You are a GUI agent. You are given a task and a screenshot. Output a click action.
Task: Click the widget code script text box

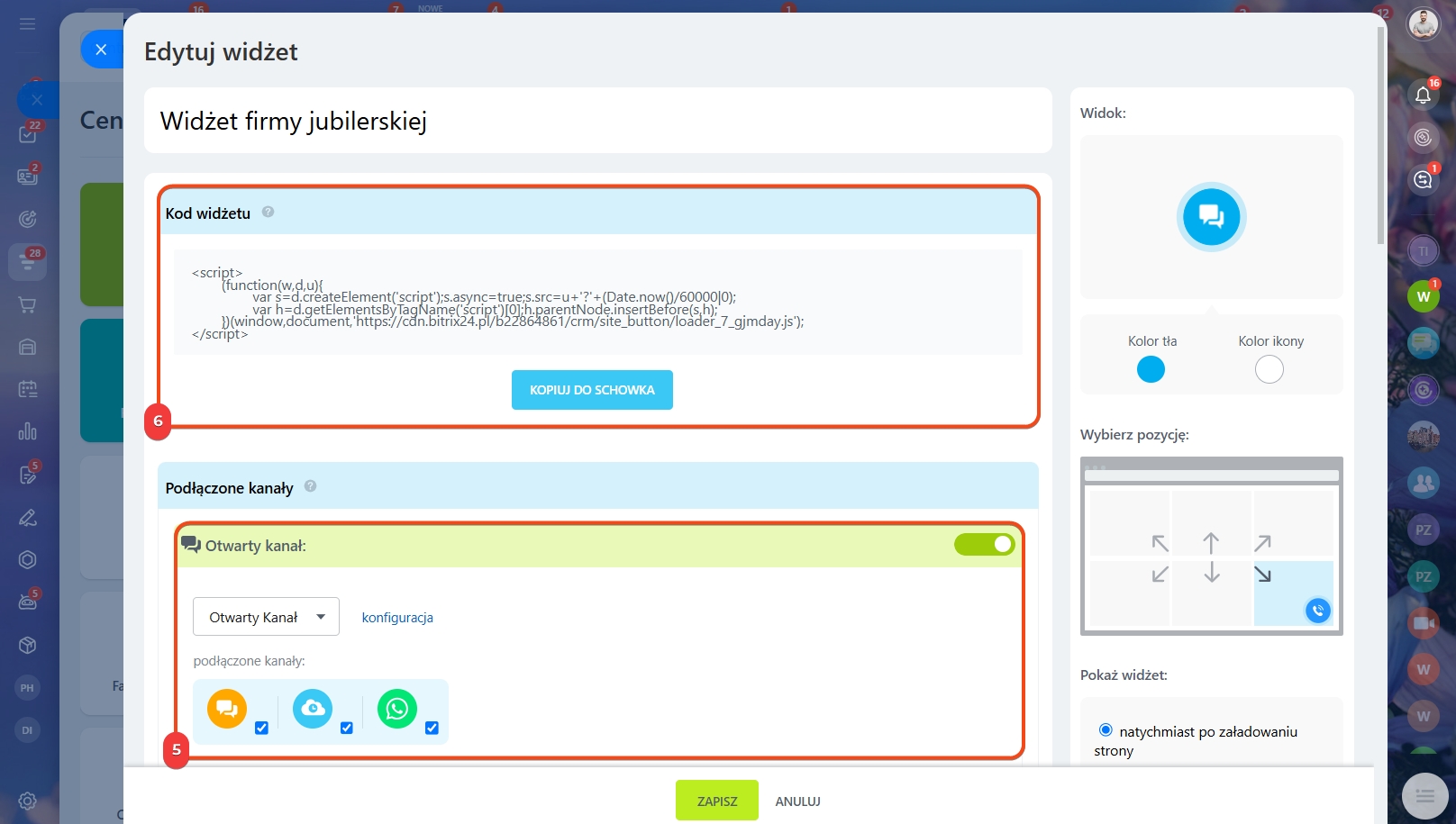[x=598, y=303]
